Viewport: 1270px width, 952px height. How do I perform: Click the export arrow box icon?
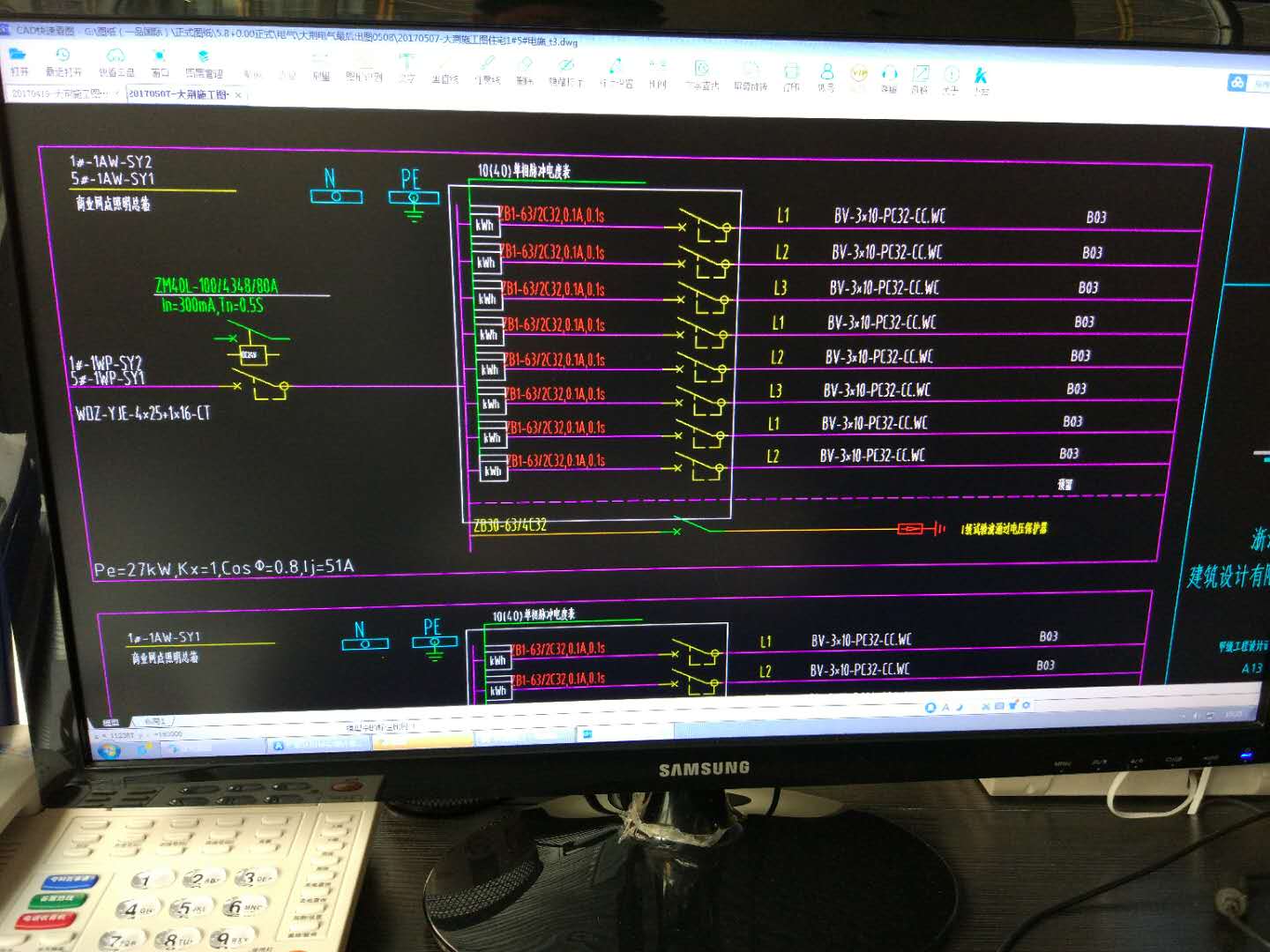click(920, 73)
